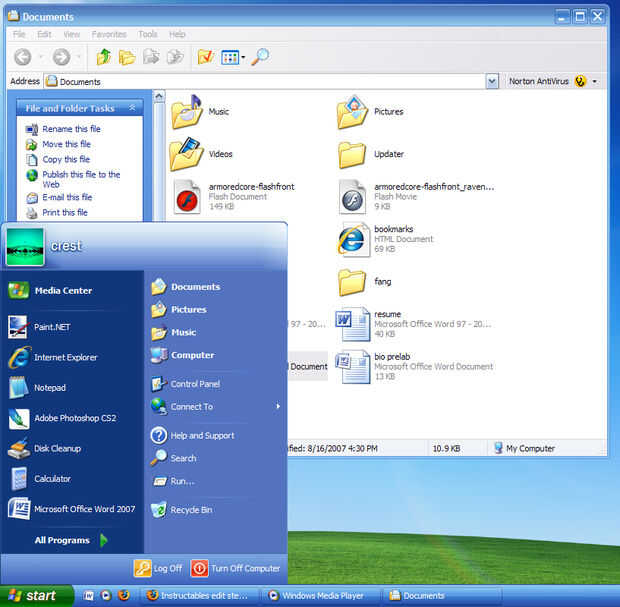Open the Videos folder

tap(202, 154)
